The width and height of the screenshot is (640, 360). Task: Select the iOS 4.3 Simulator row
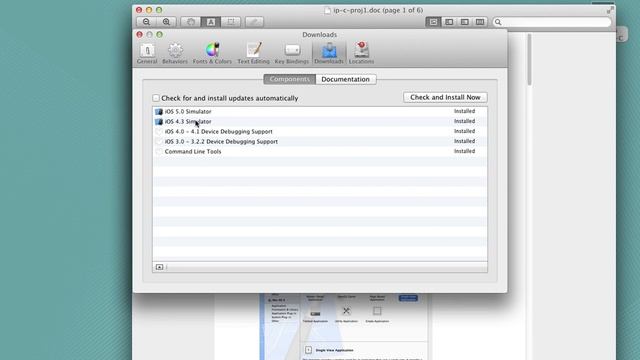tap(320, 121)
